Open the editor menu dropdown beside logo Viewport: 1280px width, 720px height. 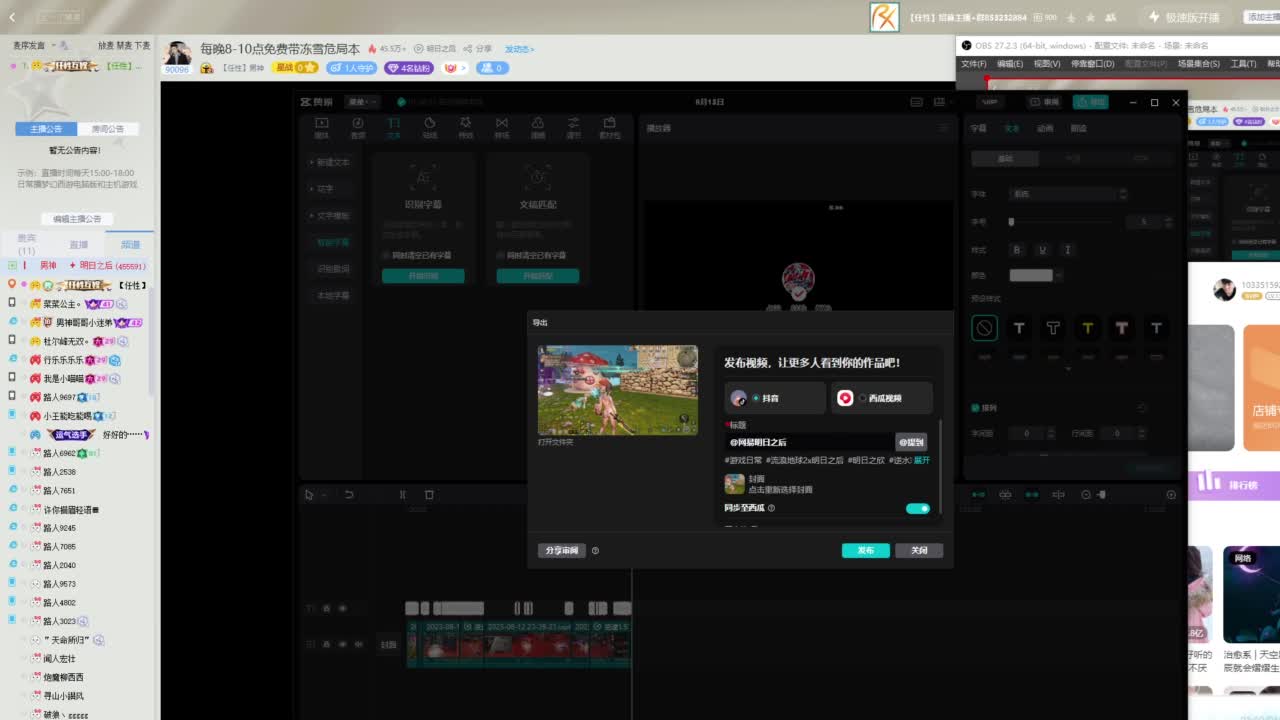click(362, 101)
